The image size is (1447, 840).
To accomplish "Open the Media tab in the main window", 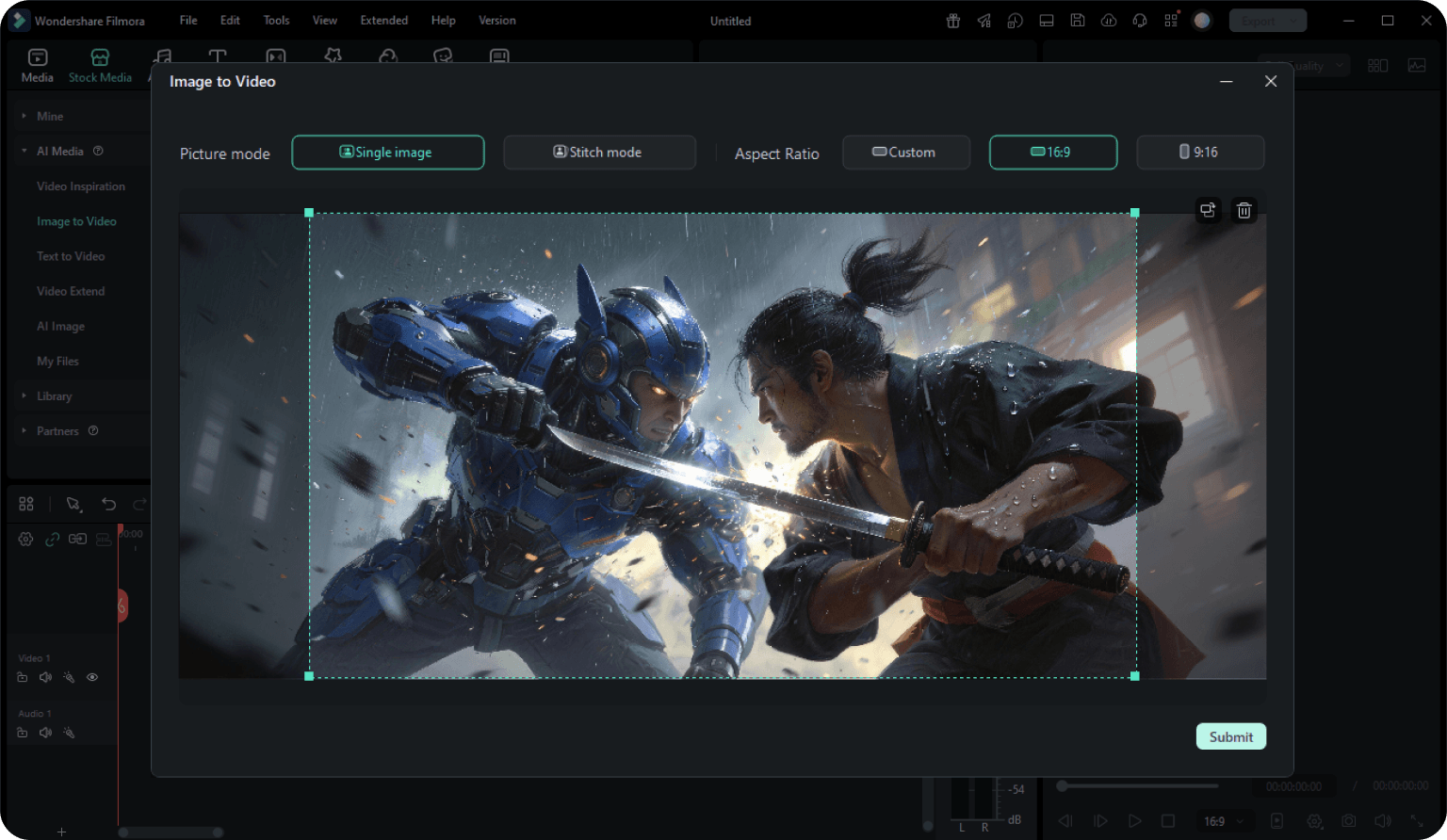I will tap(38, 66).
